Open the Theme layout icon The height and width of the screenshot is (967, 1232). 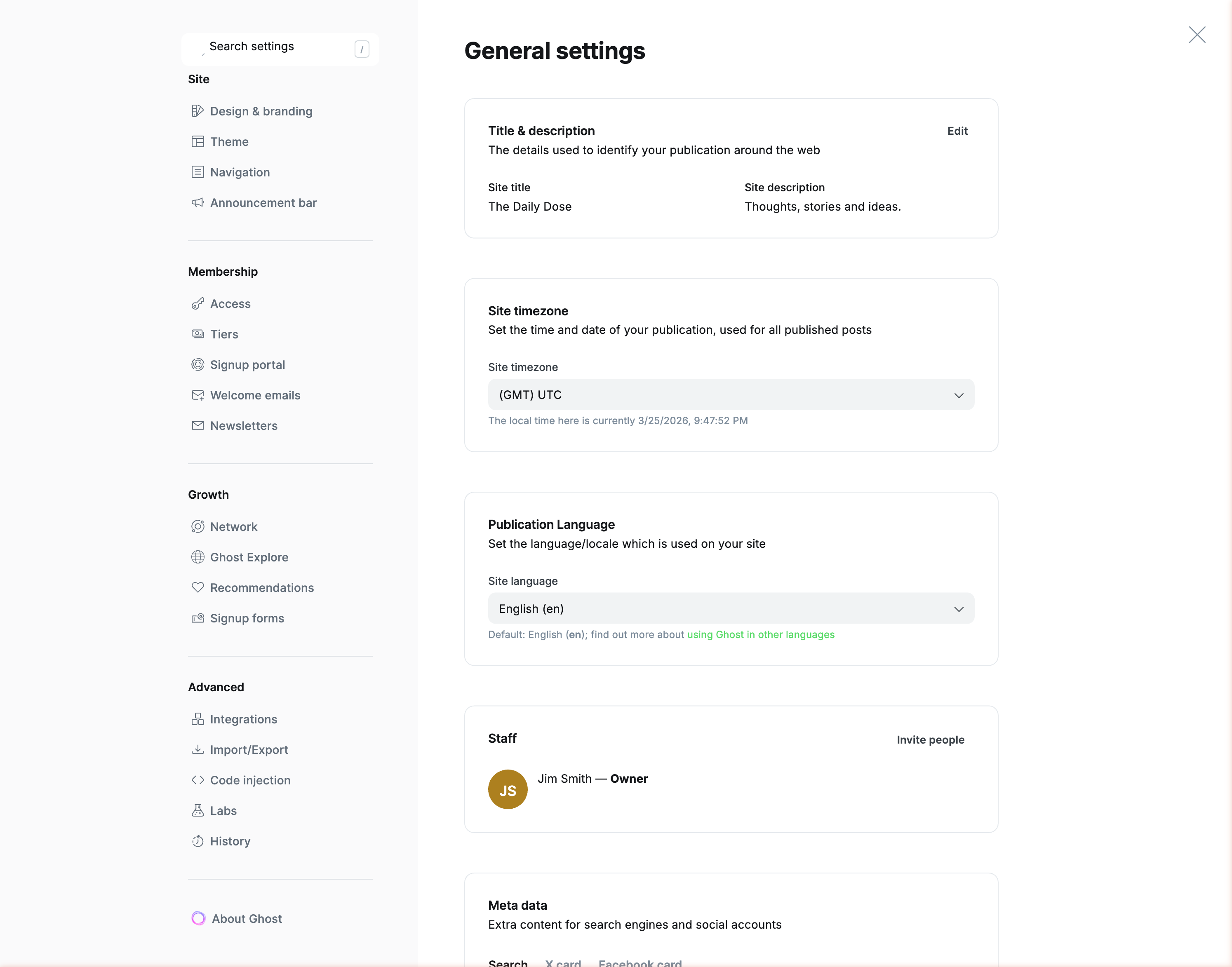point(197,141)
